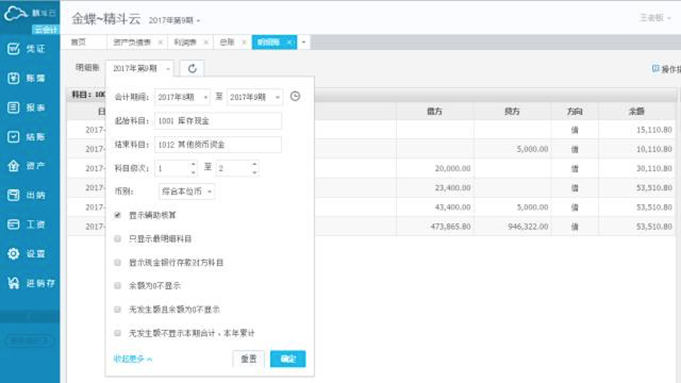Uncheck 显示辅助核算 checkbox
Image resolution: width=681 pixels, height=383 pixels.
[x=118, y=215]
